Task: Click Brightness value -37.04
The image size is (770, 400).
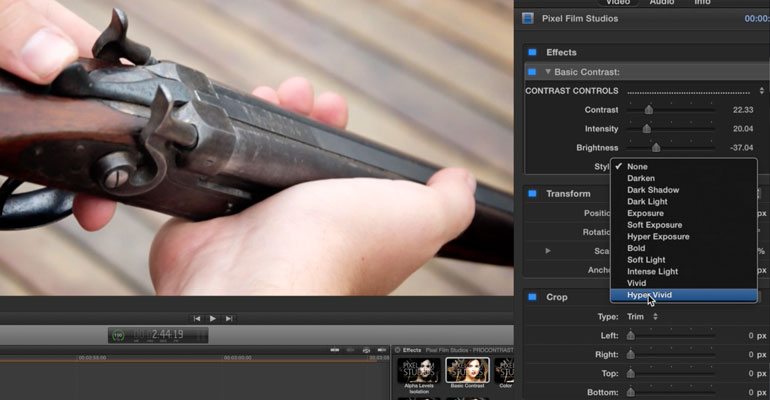Action: [741, 148]
